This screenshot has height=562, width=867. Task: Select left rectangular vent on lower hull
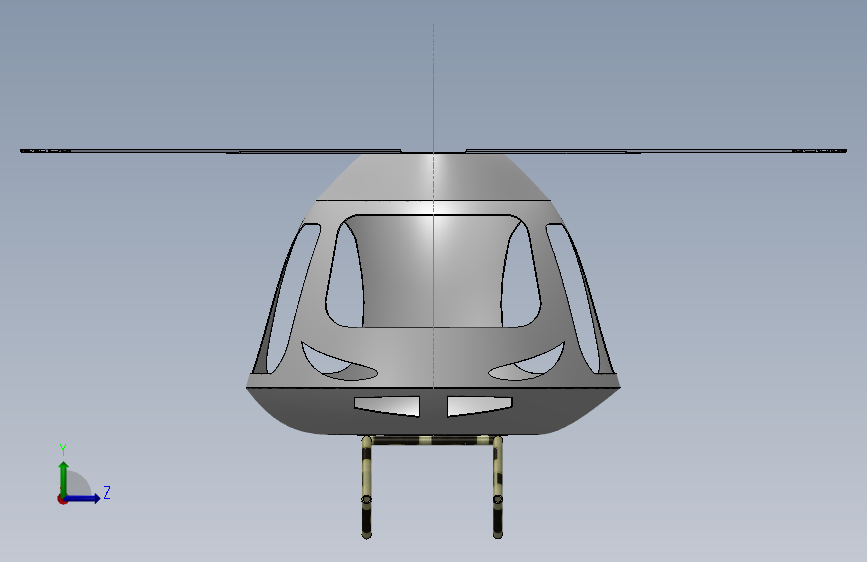tap(387, 406)
